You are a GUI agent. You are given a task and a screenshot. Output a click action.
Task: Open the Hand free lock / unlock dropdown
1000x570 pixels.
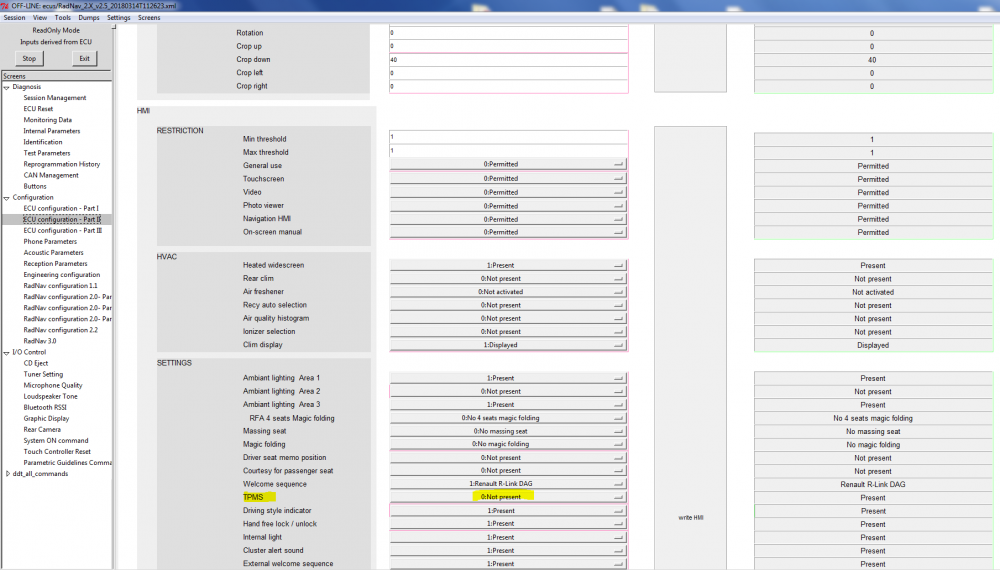508,523
